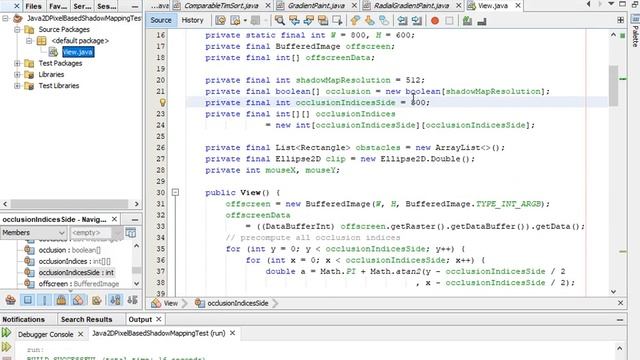Image resolution: width=640 pixels, height=360 pixels.
Task: Click Previous Bookmark icon
Action: [355, 20]
